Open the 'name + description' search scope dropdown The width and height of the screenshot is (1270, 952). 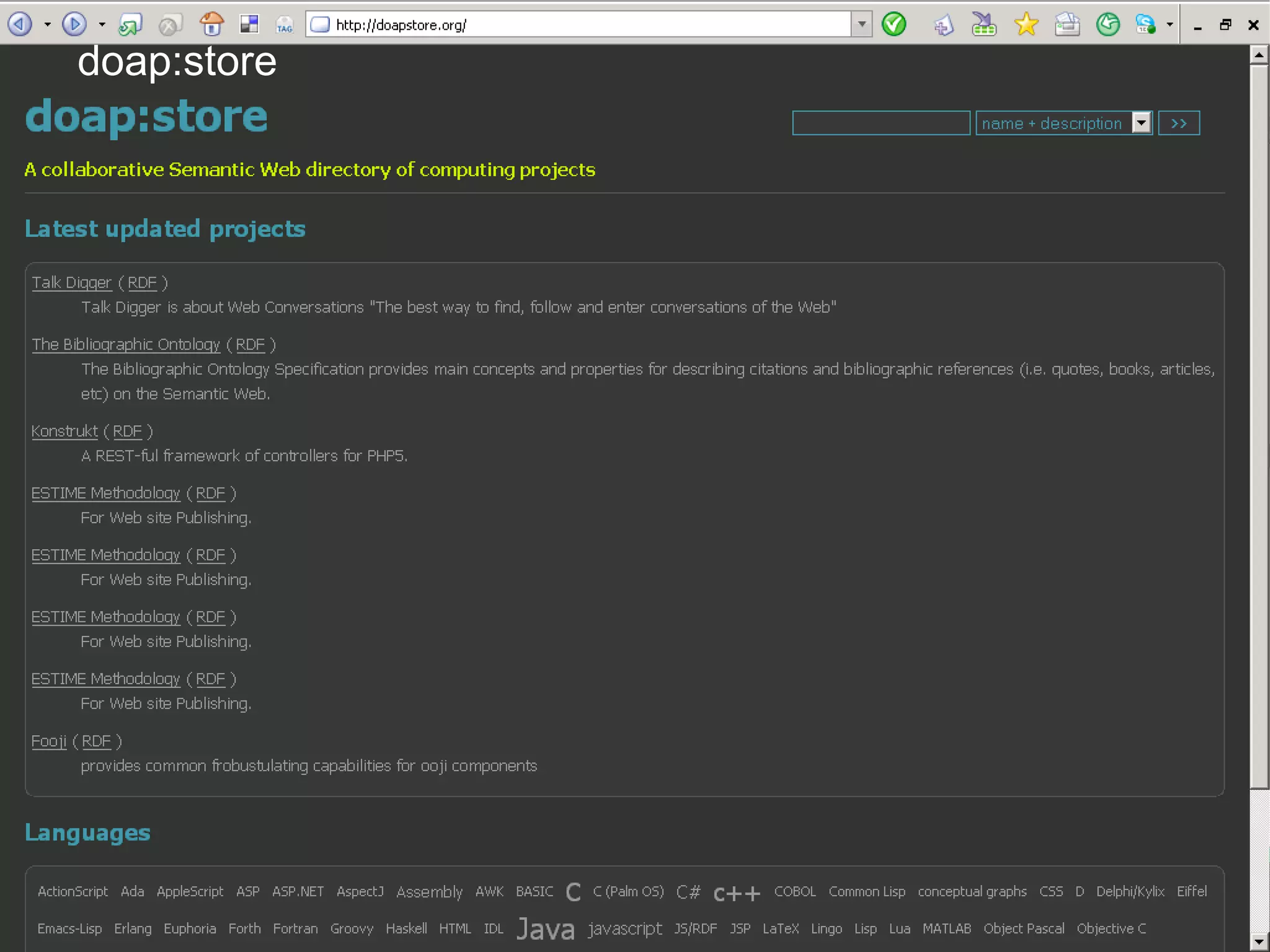[1064, 123]
